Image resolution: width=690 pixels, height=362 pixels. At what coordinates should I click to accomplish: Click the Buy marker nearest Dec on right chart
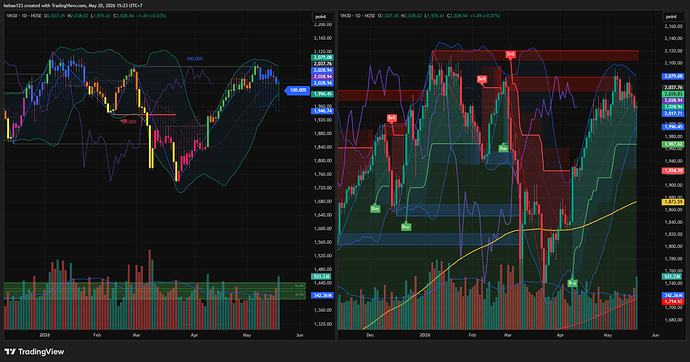click(375, 208)
